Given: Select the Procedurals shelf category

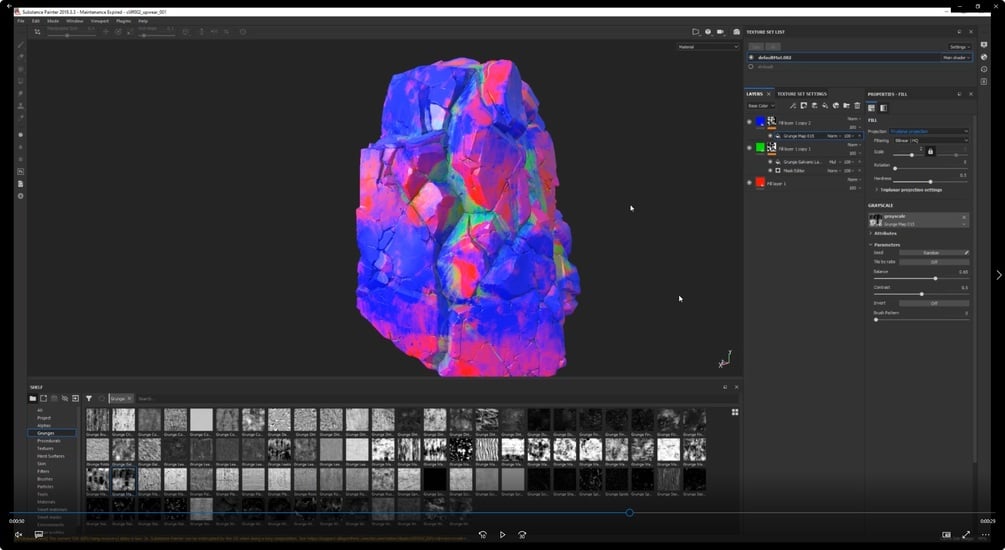Looking at the screenshot, I should (49, 441).
